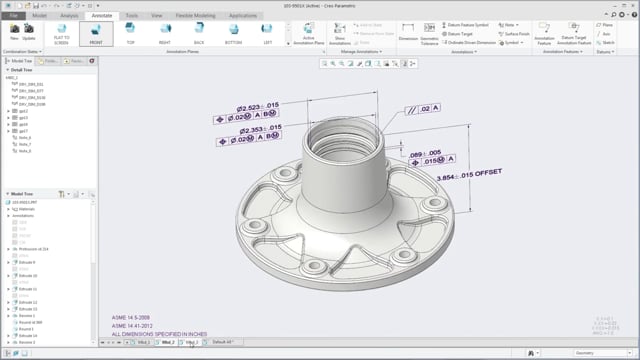This screenshot has width=640, height=360.
Task: Click the Axis datum button
Action: [603, 34]
